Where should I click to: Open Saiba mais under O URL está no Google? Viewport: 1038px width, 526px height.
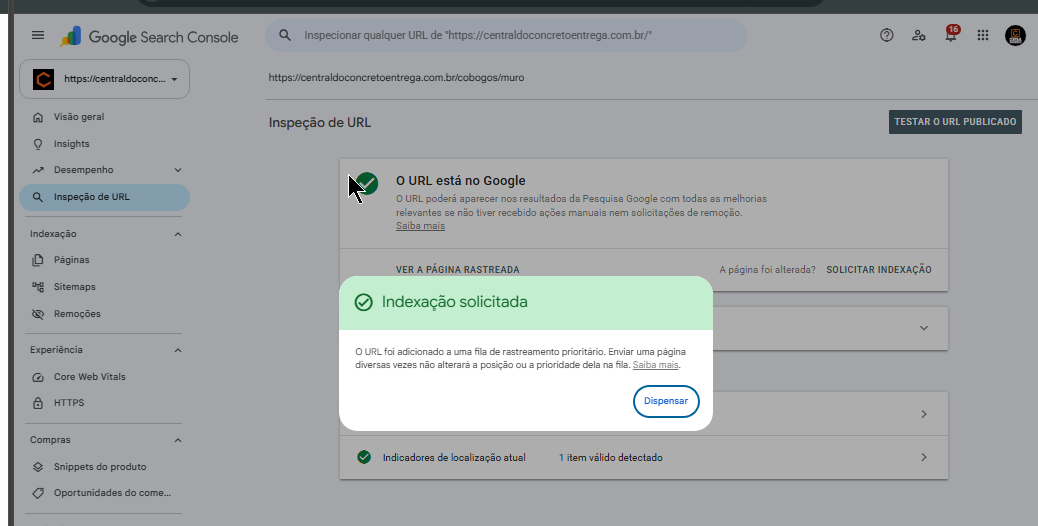[420, 226]
